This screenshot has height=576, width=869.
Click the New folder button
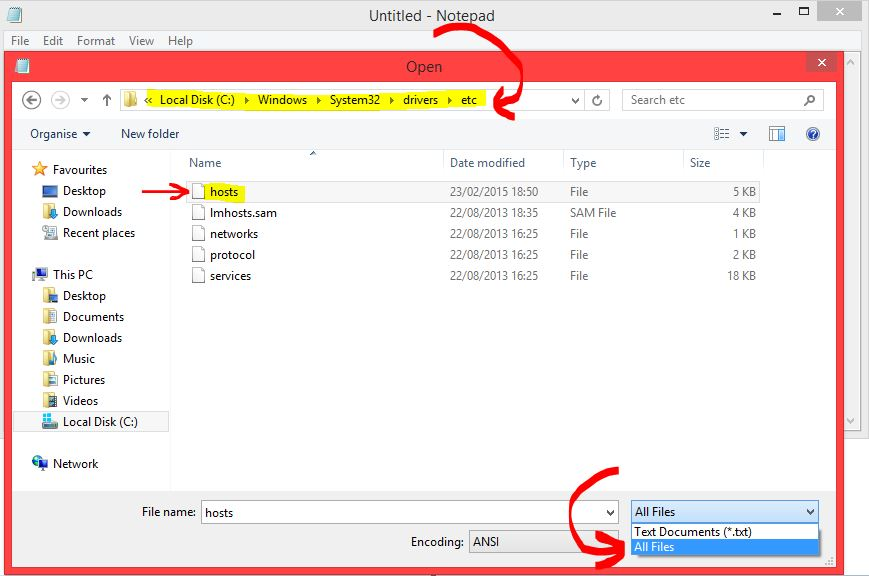[x=150, y=134]
